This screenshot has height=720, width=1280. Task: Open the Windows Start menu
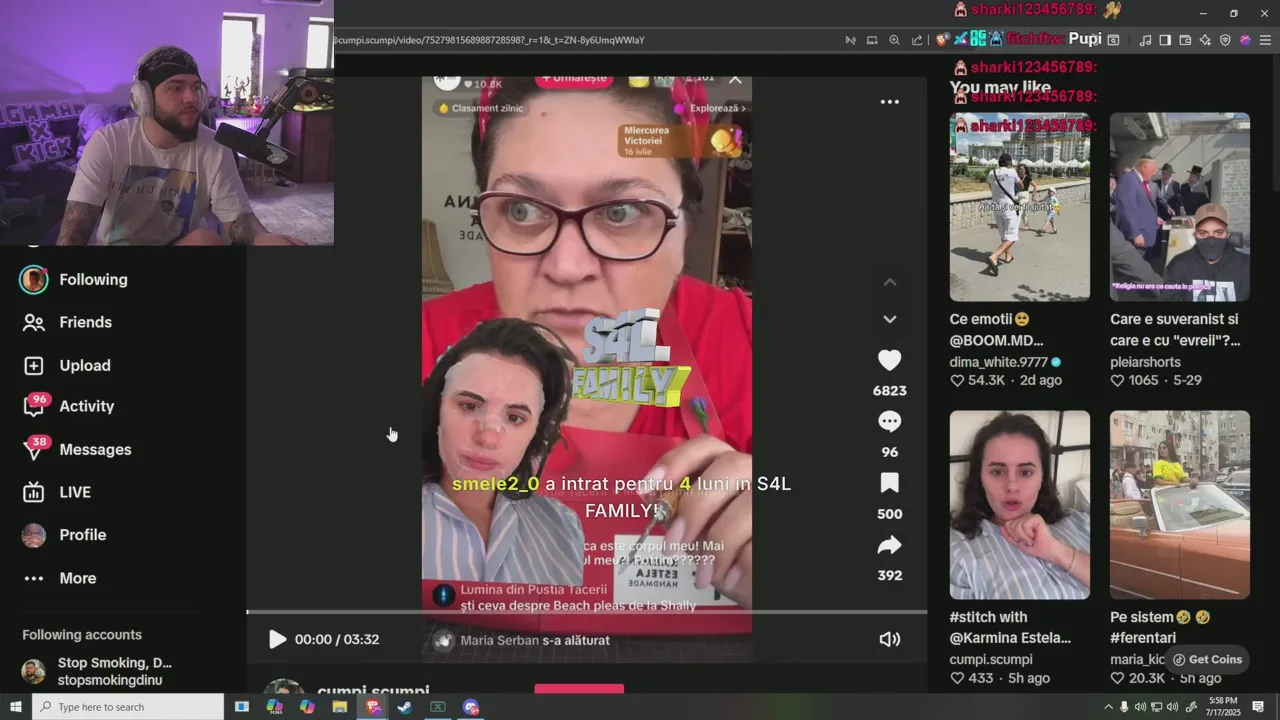(15, 707)
